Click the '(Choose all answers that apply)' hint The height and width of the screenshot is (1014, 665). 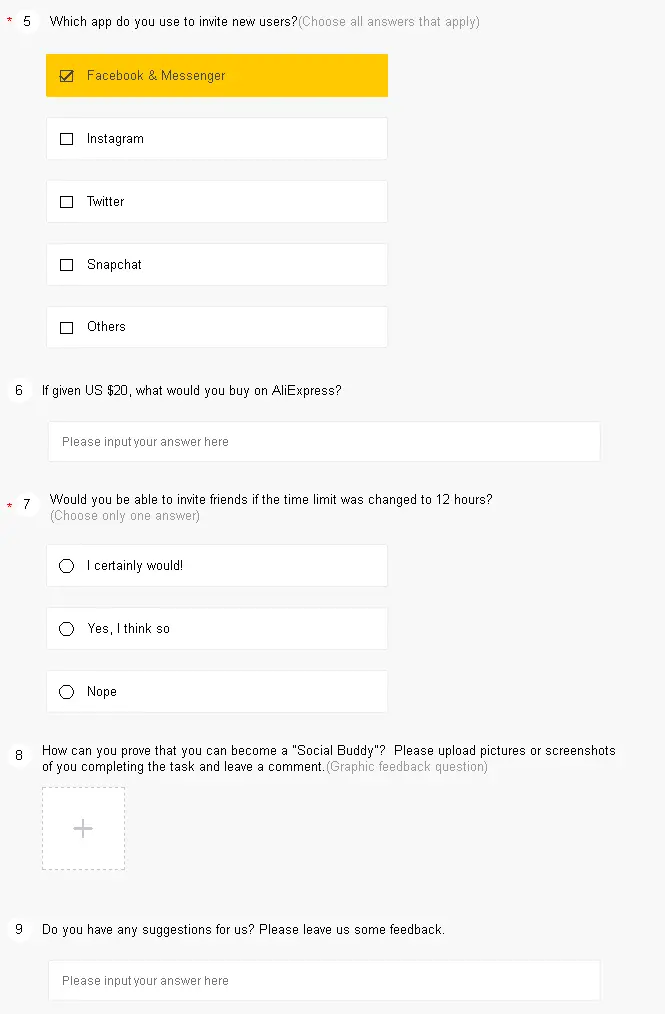pos(389,21)
